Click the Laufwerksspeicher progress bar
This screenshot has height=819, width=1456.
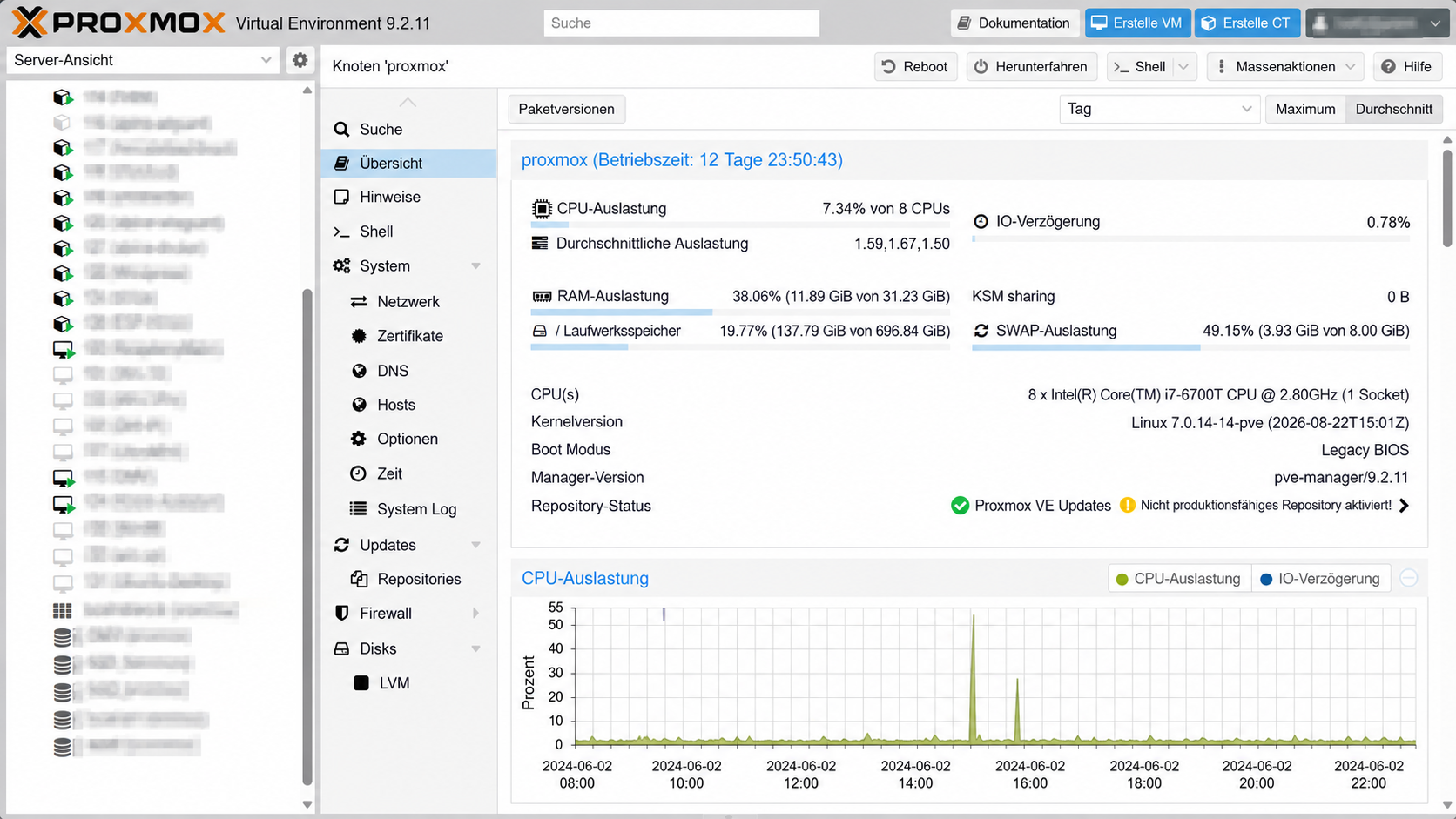[x=740, y=346]
